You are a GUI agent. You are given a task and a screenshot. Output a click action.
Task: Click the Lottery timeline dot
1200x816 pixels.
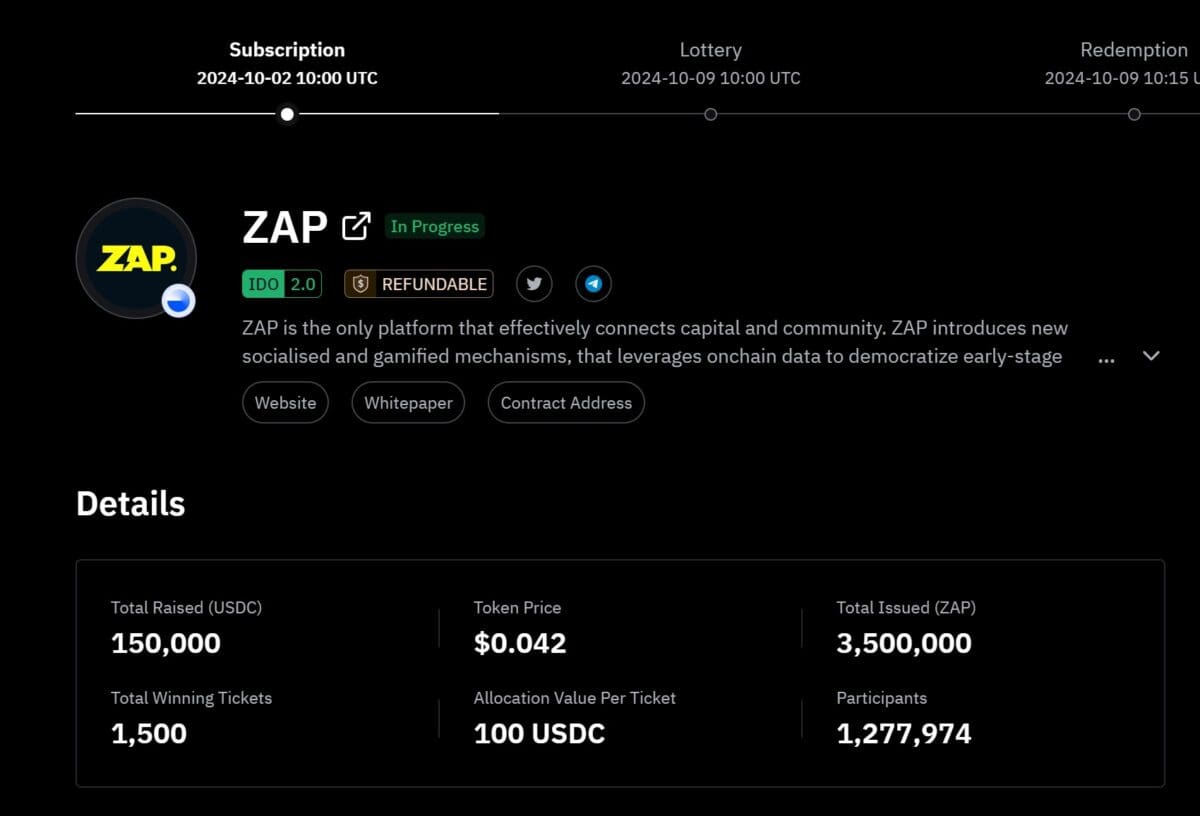click(x=710, y=114)
